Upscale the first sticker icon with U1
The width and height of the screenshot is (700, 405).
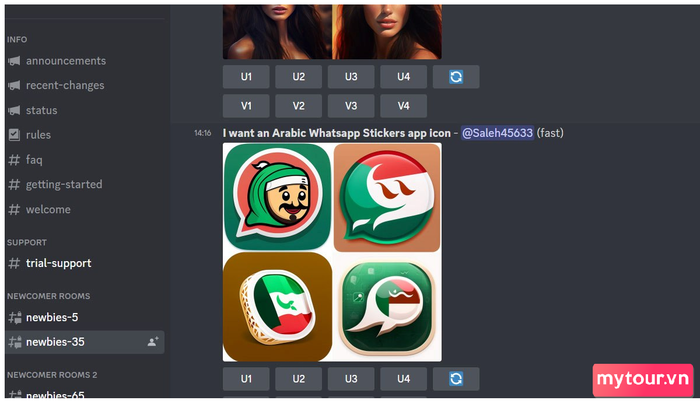tap(246, 379)
